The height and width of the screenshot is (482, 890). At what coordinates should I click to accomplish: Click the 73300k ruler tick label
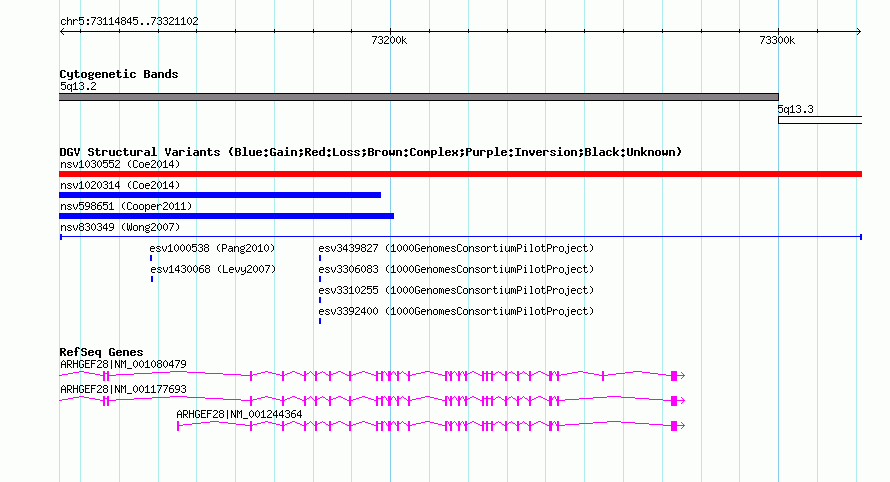(777, 40)
